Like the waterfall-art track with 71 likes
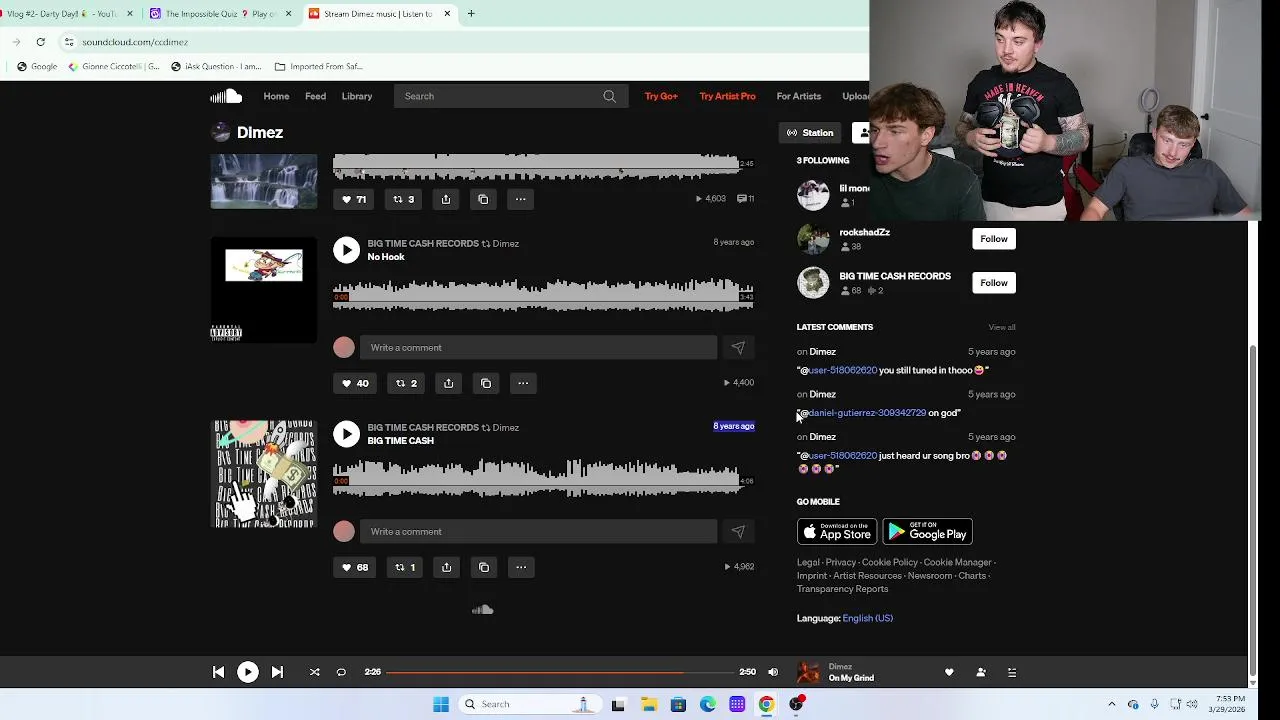 coord(354,199)
